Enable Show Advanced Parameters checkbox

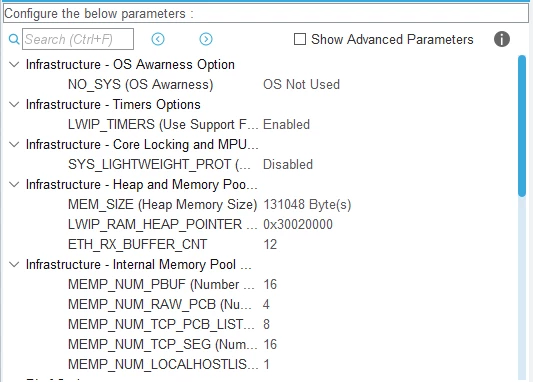[x=300, y=39]
